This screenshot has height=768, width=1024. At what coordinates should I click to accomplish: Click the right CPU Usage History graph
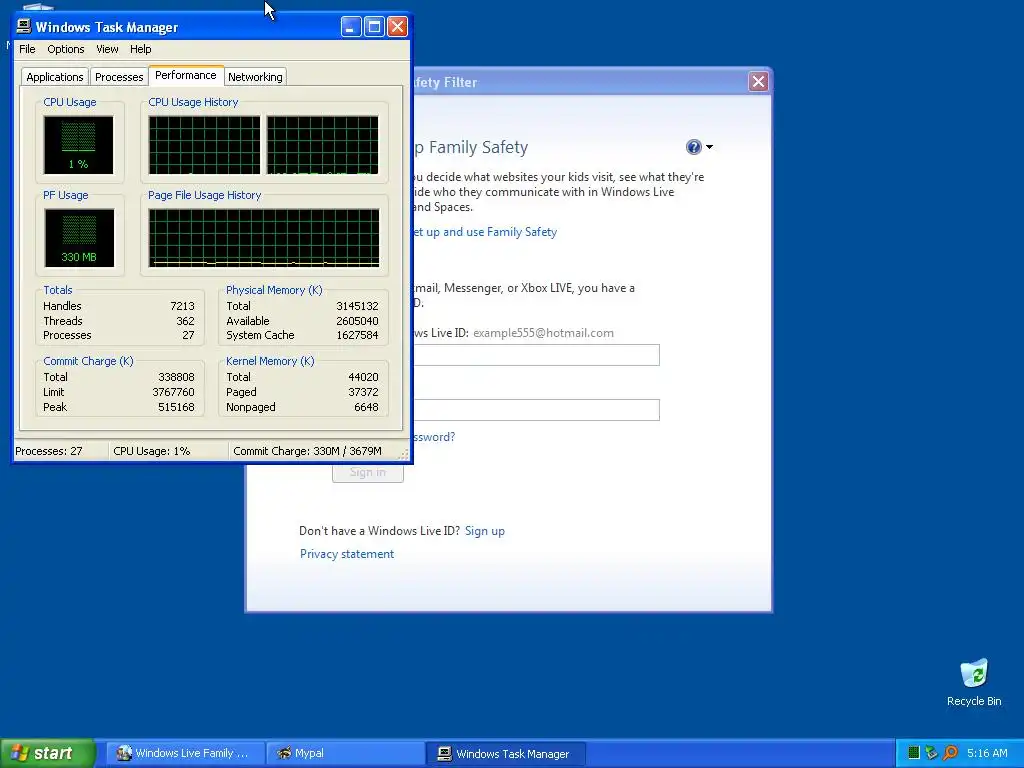point(323,145)
